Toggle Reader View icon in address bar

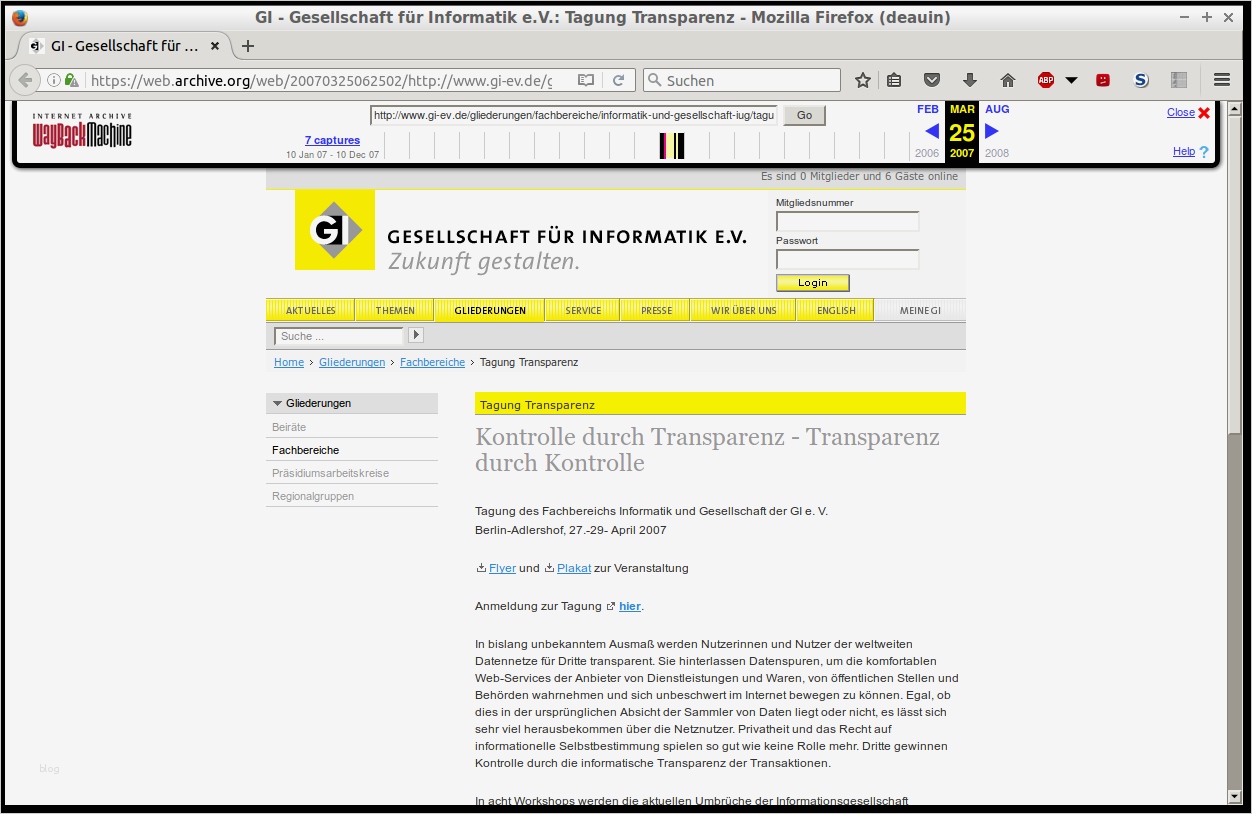click(x=586, y=80)
